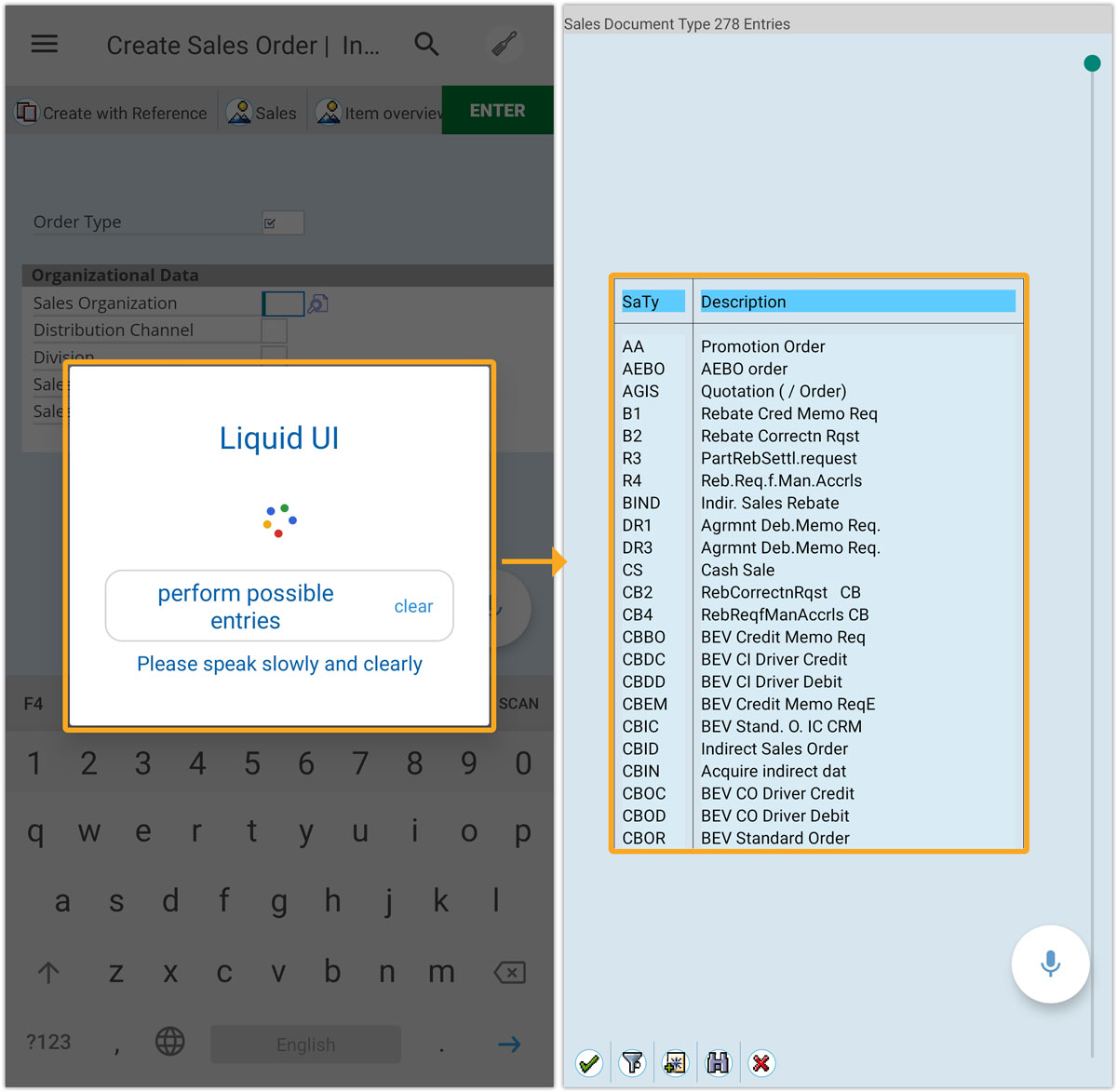Tap clear in the voice dialog
The image size is (1117, 1092).
point(413,607)
